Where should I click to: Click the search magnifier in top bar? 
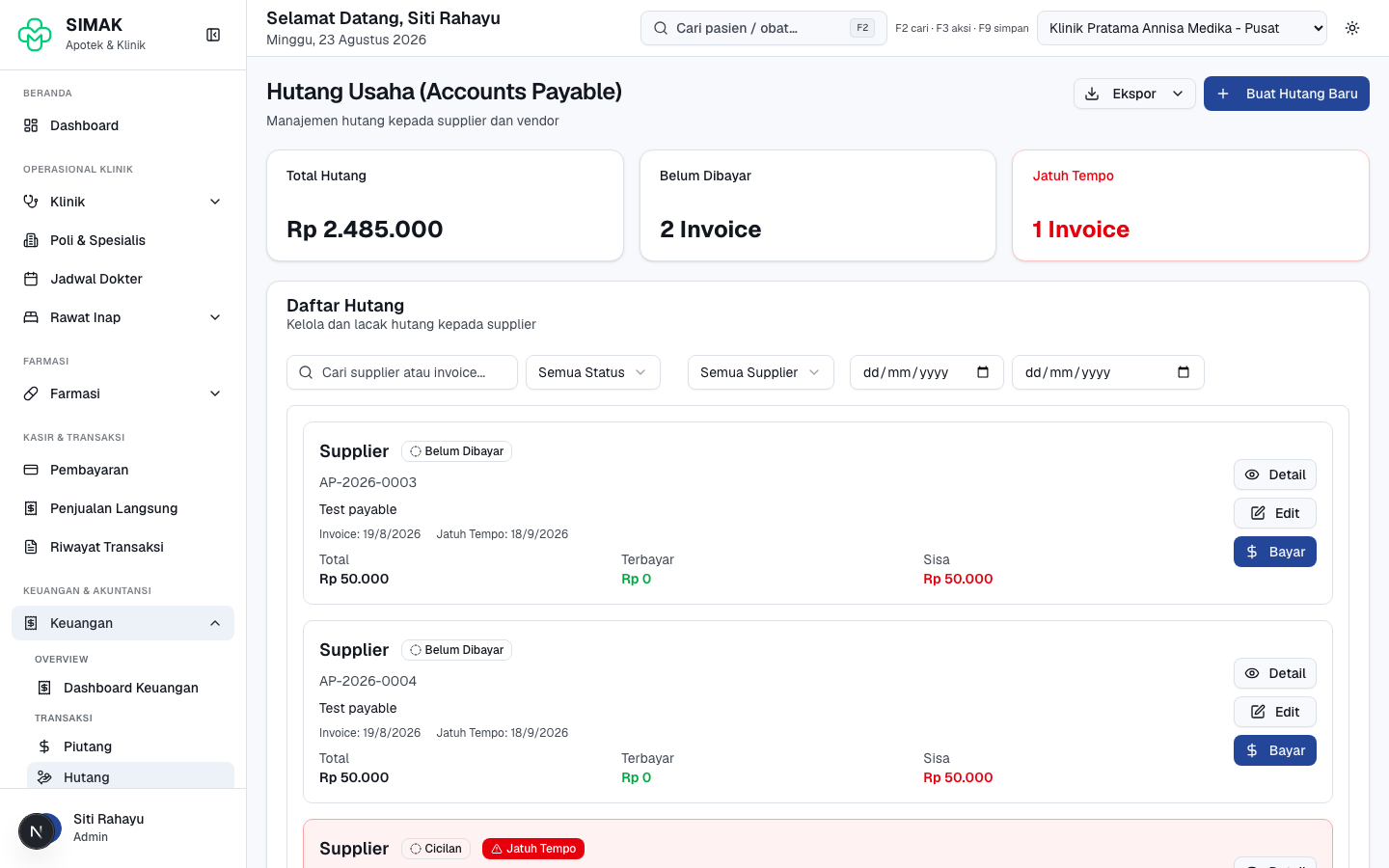point(661,28)
